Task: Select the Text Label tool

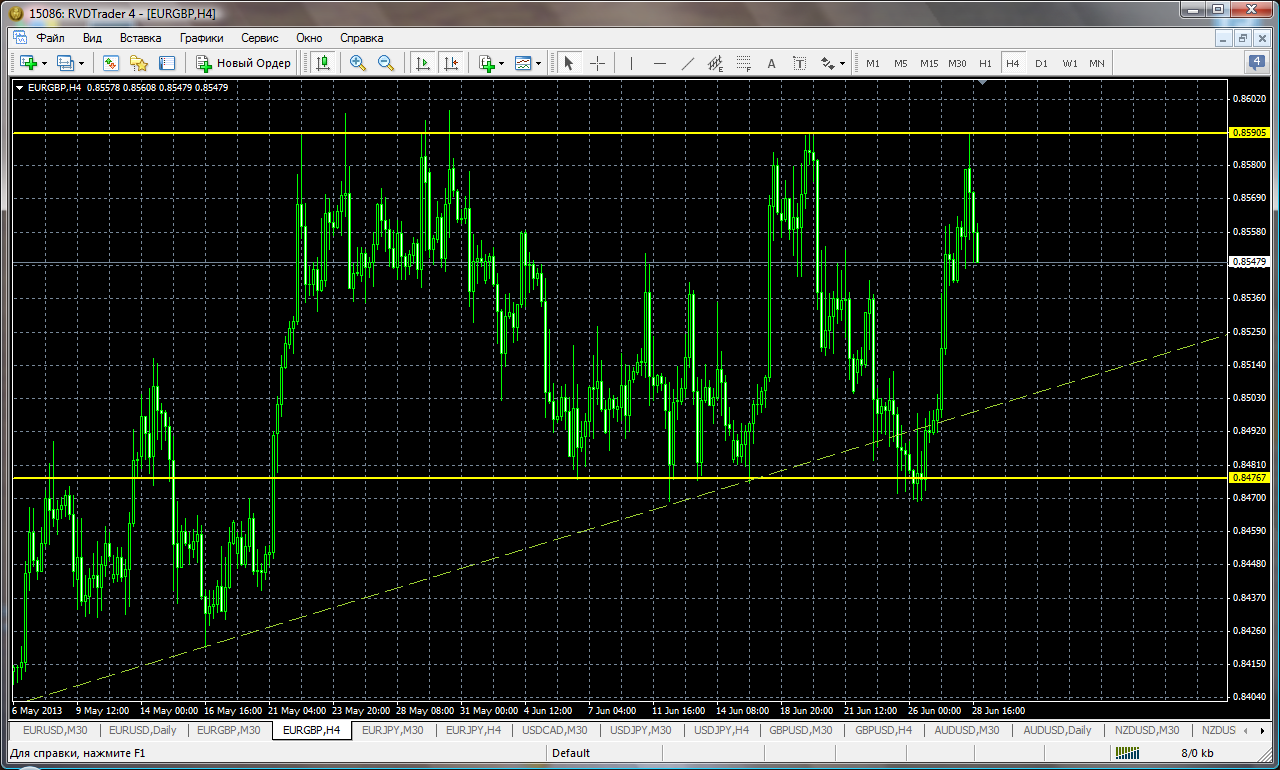Action: [x=799, y=63]
